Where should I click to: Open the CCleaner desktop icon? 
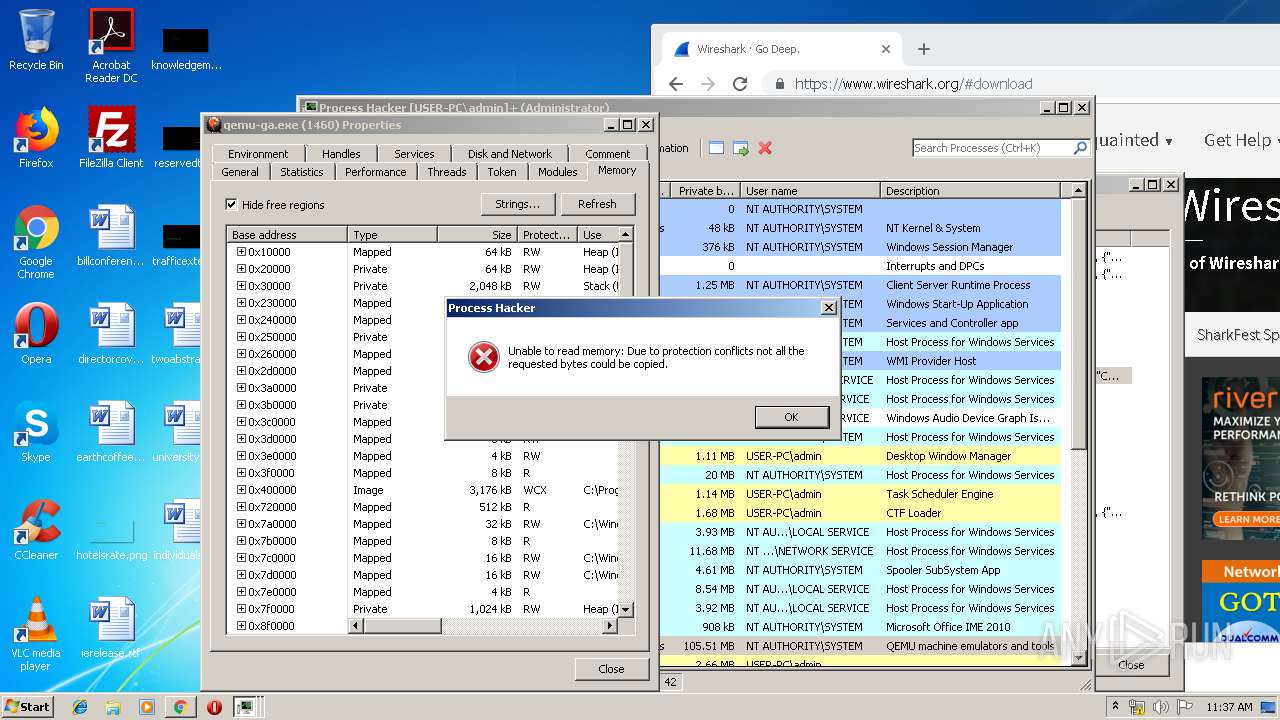coord(36,529)
